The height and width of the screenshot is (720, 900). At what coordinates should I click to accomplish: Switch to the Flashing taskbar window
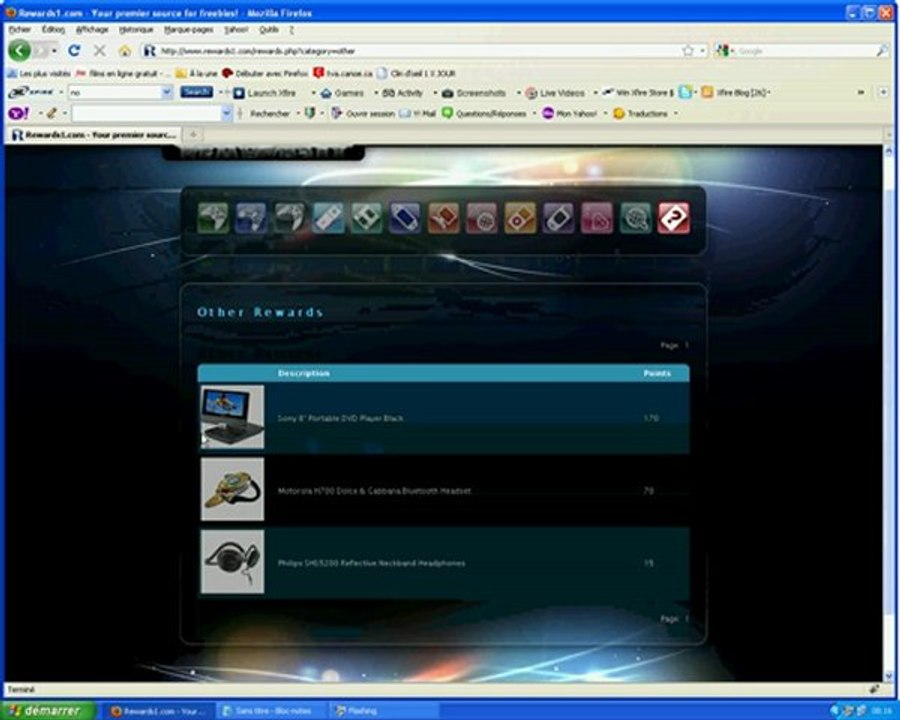pos(385,711)
